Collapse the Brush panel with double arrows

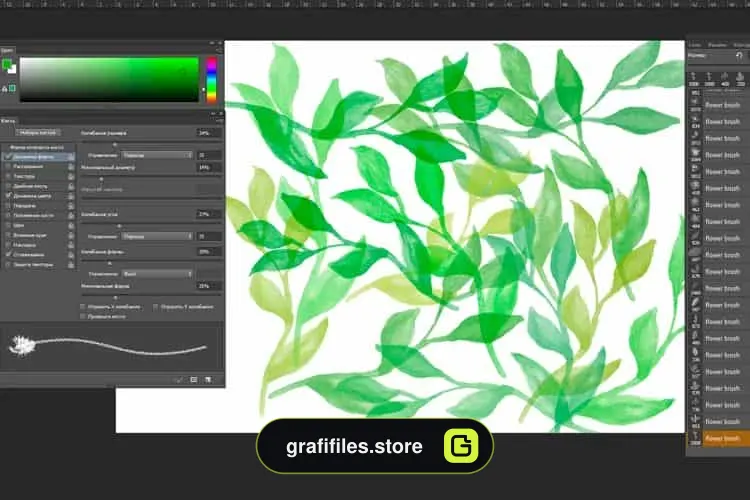point(213,114)
